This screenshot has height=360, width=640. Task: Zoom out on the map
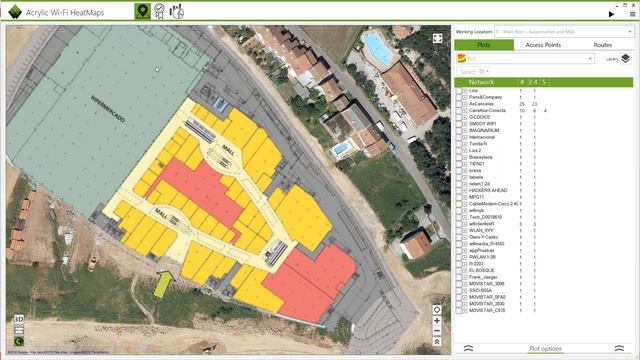tap(437, 331)
